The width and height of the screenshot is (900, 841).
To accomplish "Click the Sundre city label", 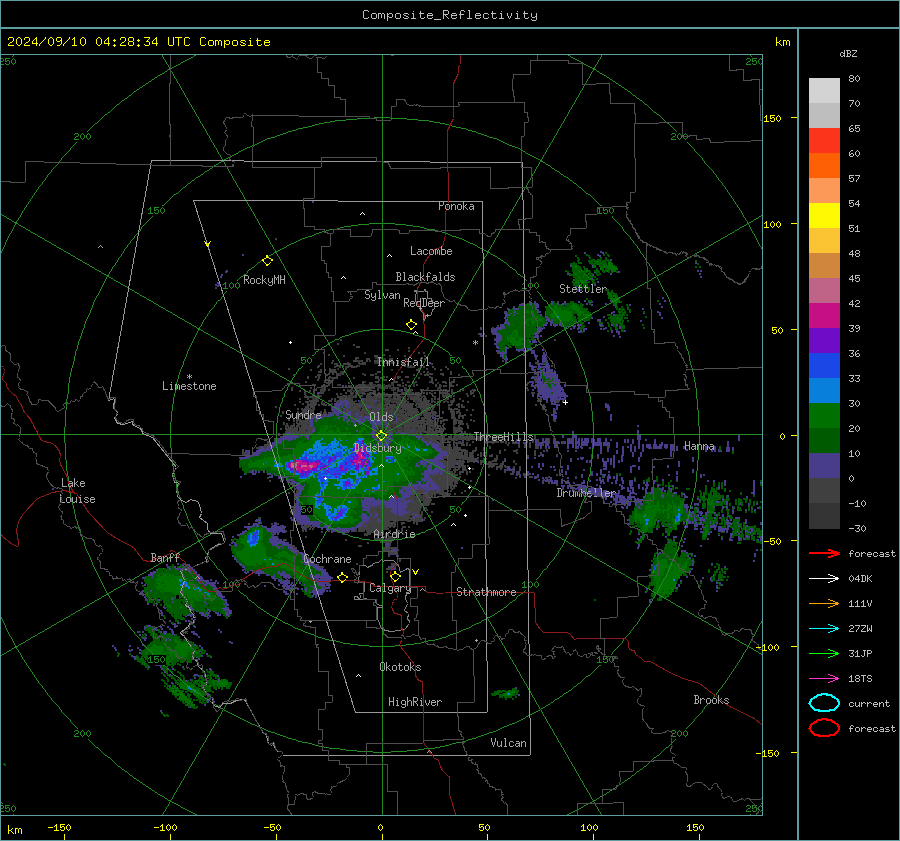I will click(303, 415).
